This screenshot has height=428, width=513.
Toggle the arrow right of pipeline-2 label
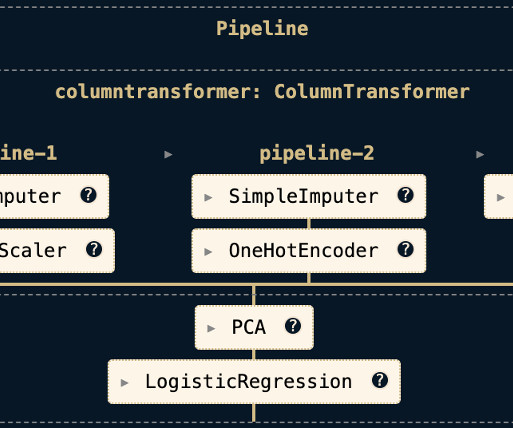tap(480, 154)
